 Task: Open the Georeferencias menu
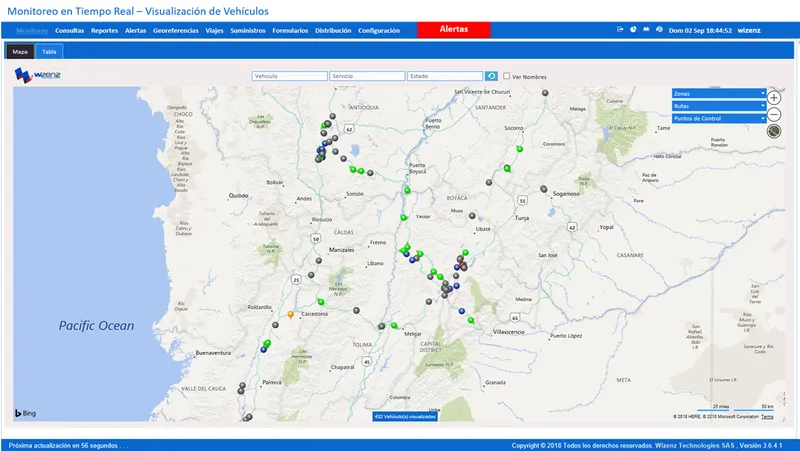pos(176,31)
